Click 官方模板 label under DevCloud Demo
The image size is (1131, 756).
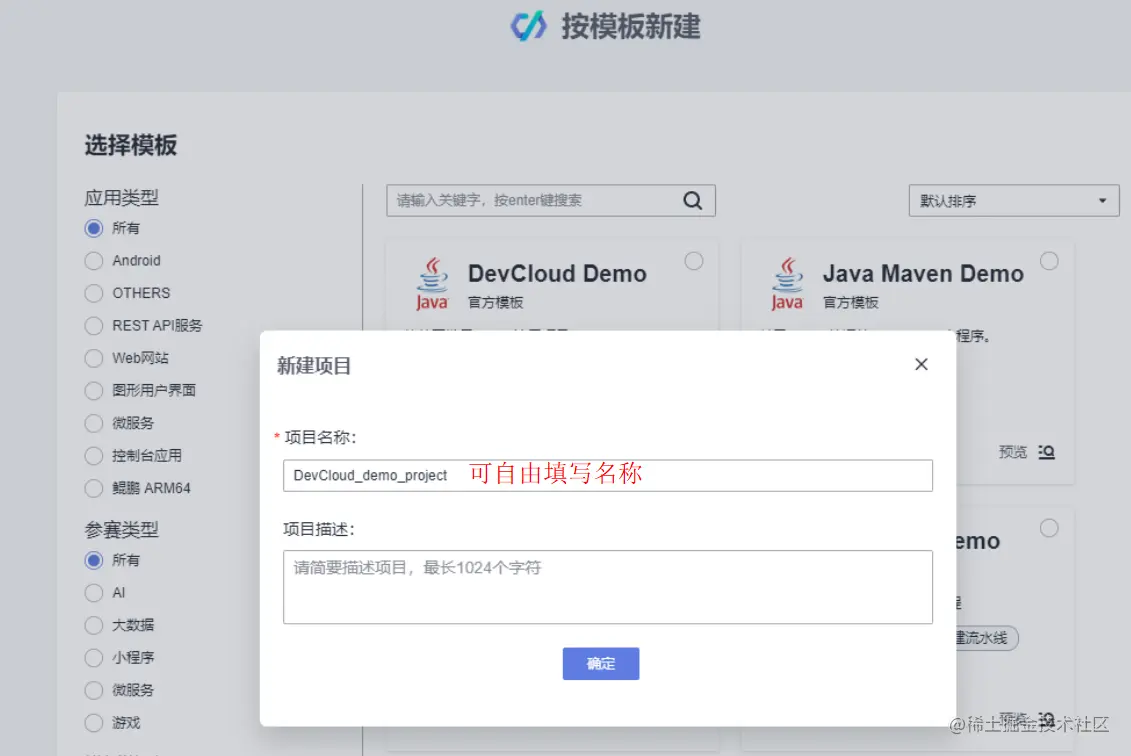pyautogui.click(x=496, y=303)
